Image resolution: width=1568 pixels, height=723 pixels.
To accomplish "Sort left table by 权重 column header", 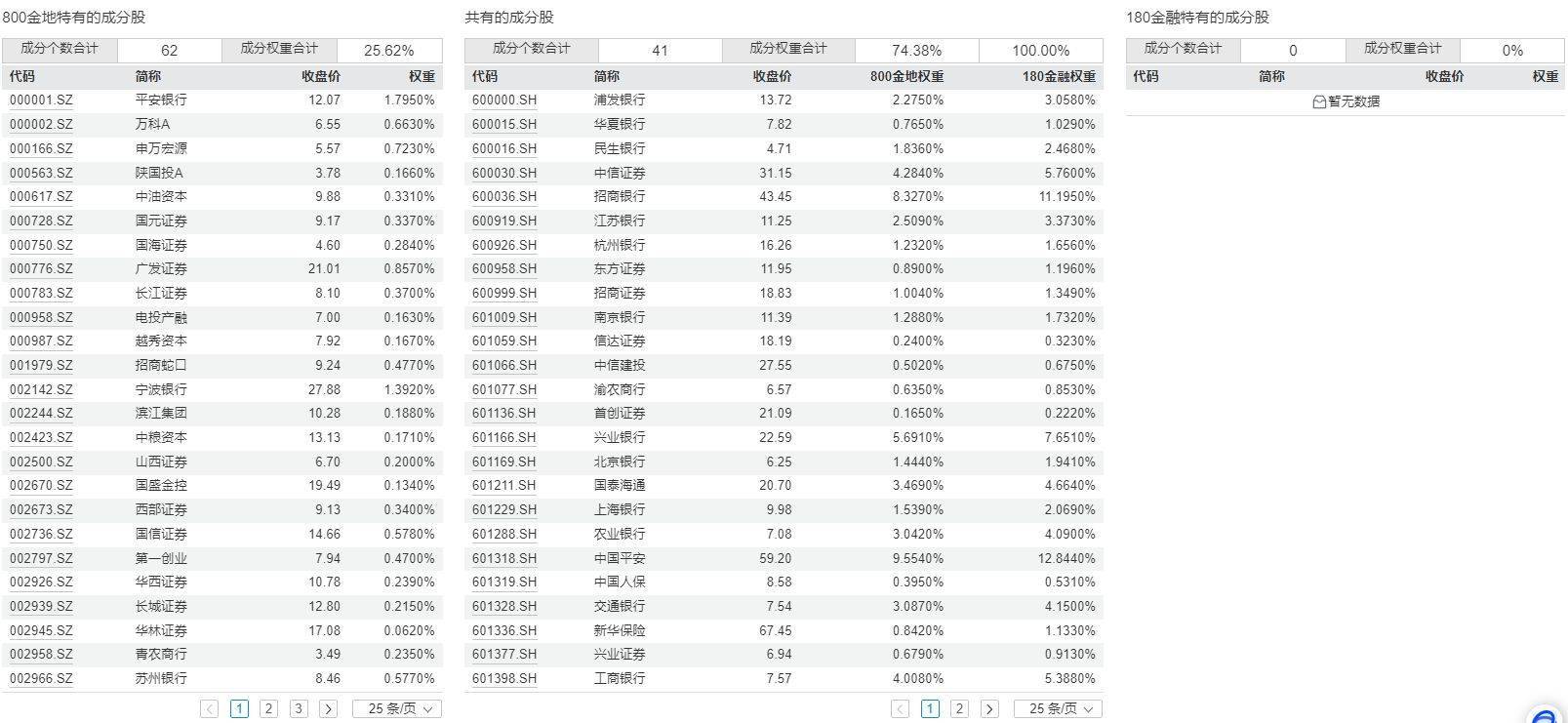I will point(422,76).
